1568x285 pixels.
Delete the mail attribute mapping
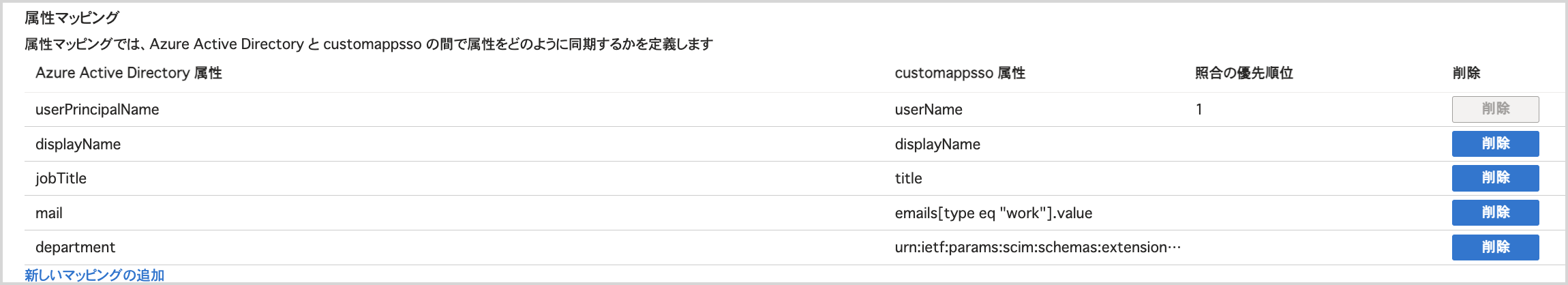[x=1495, y=213]
